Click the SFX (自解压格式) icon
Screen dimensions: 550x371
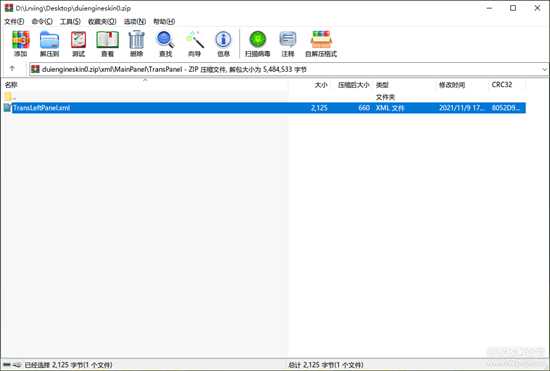pos(321,40)
